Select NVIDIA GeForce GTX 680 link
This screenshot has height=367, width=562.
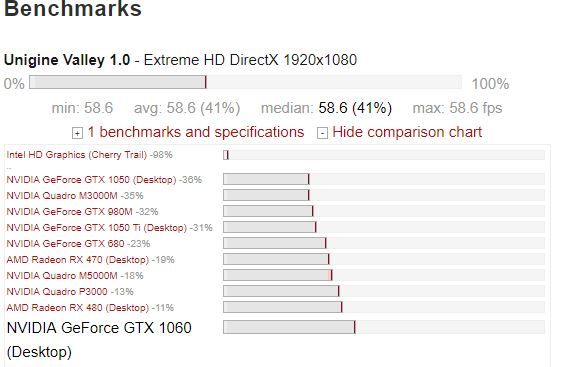66,244
